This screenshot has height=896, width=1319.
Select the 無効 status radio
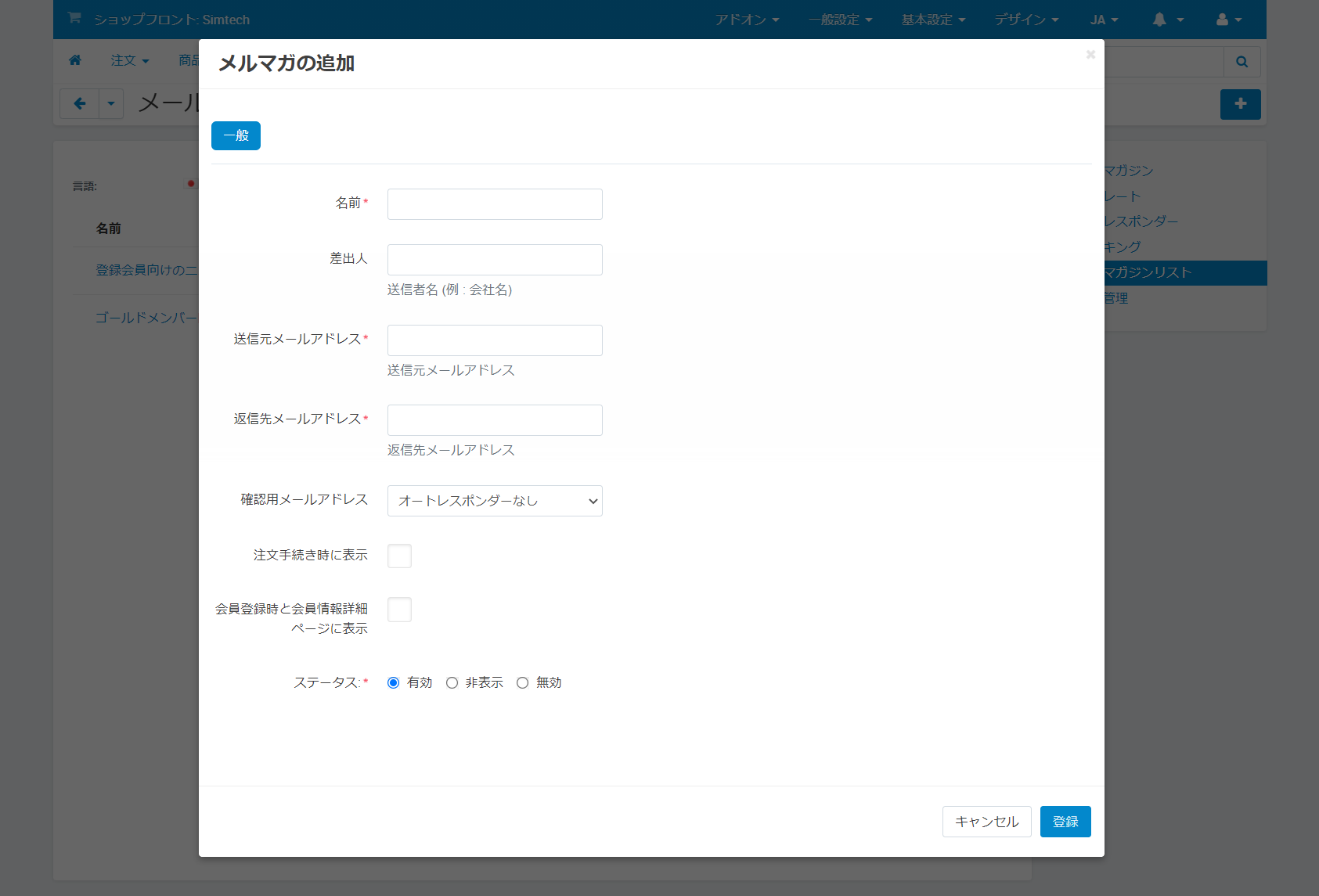522,683
